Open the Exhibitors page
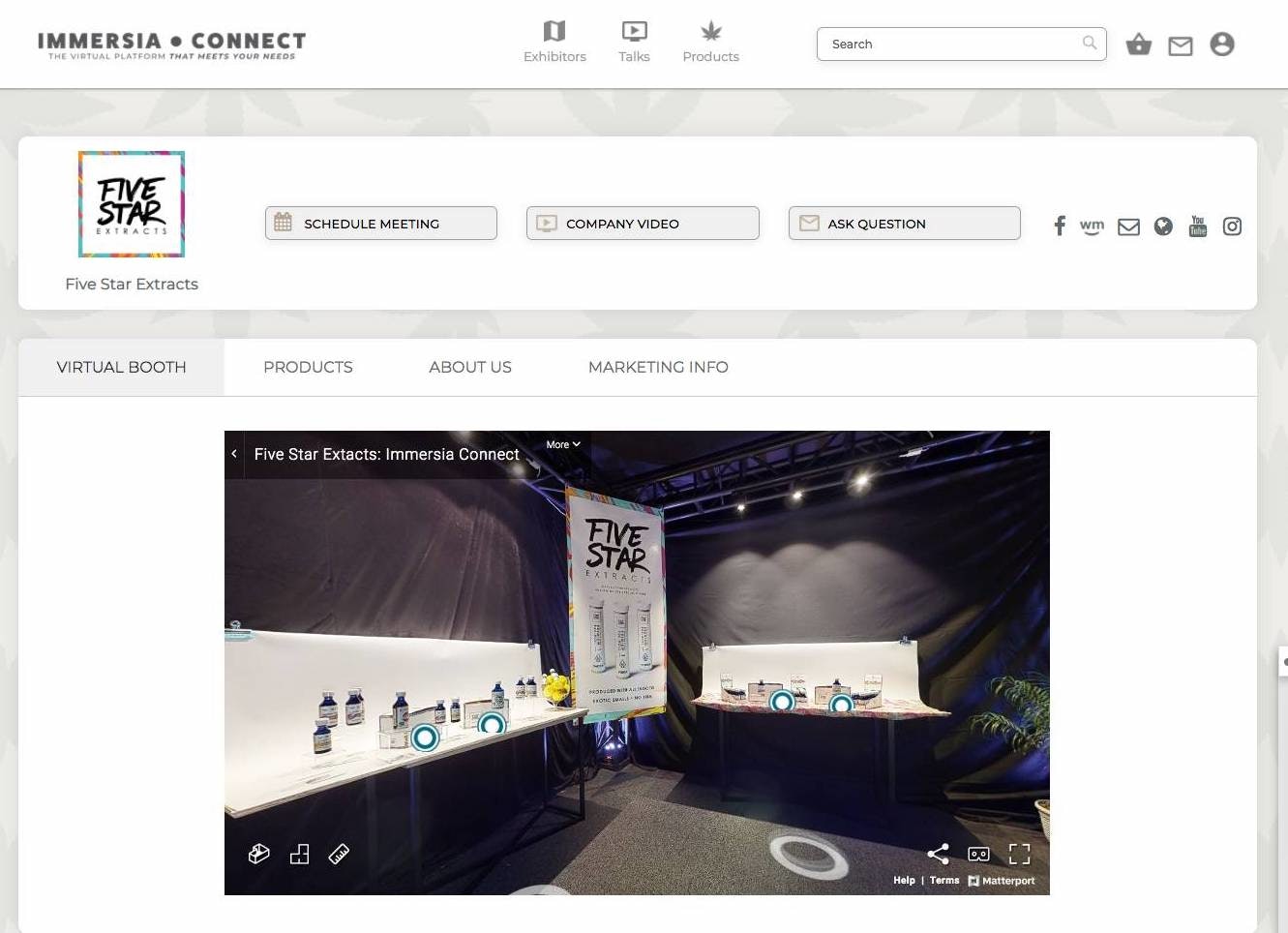Screen dimensions: 1288x933 tap(554, 43)
